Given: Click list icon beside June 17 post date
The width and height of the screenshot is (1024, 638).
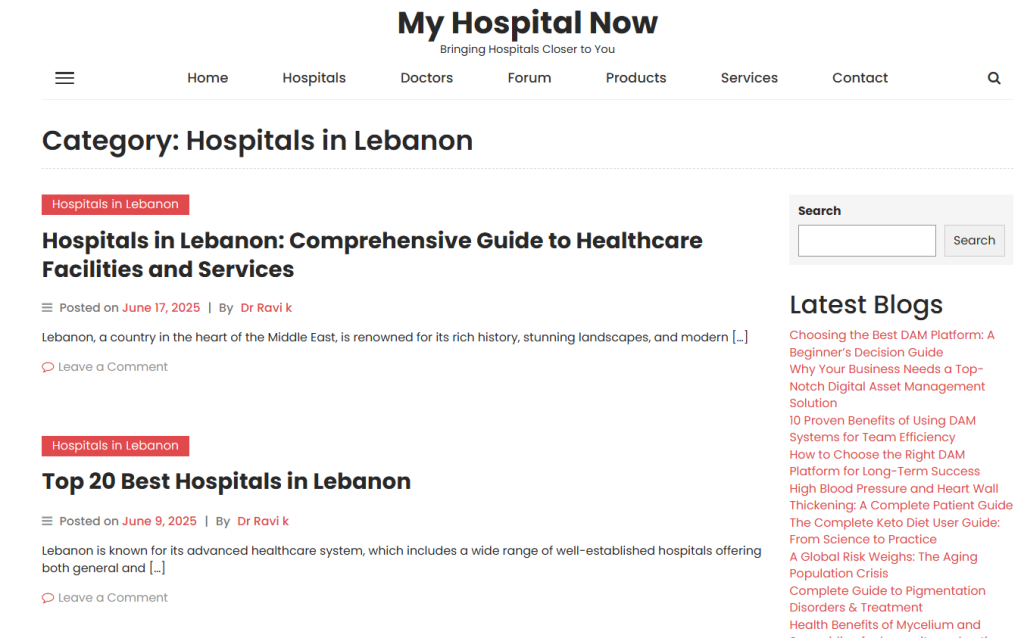Looking at the screenshot, I should [47, 308].
